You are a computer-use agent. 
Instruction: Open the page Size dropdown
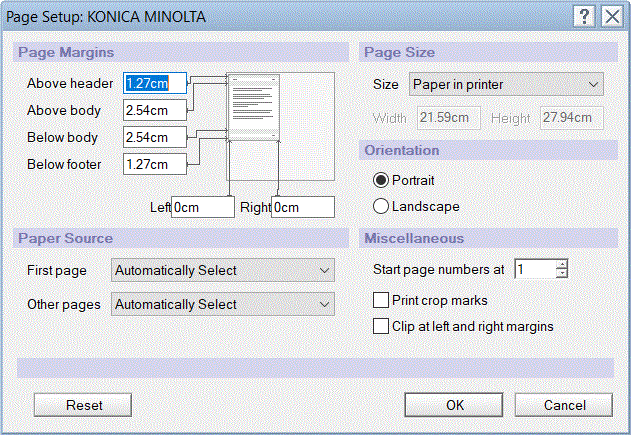(506, 84)
